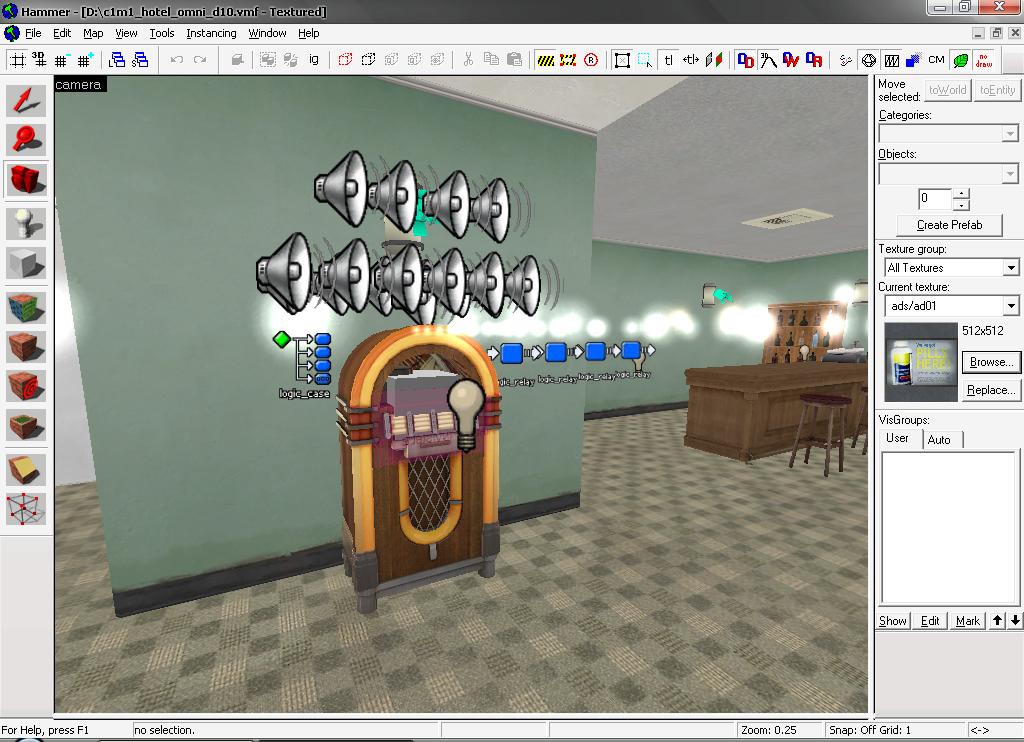Click the Save window state icon
Image resolution: width=1024 pixels, height=742 pixels.
pos(140,60)
